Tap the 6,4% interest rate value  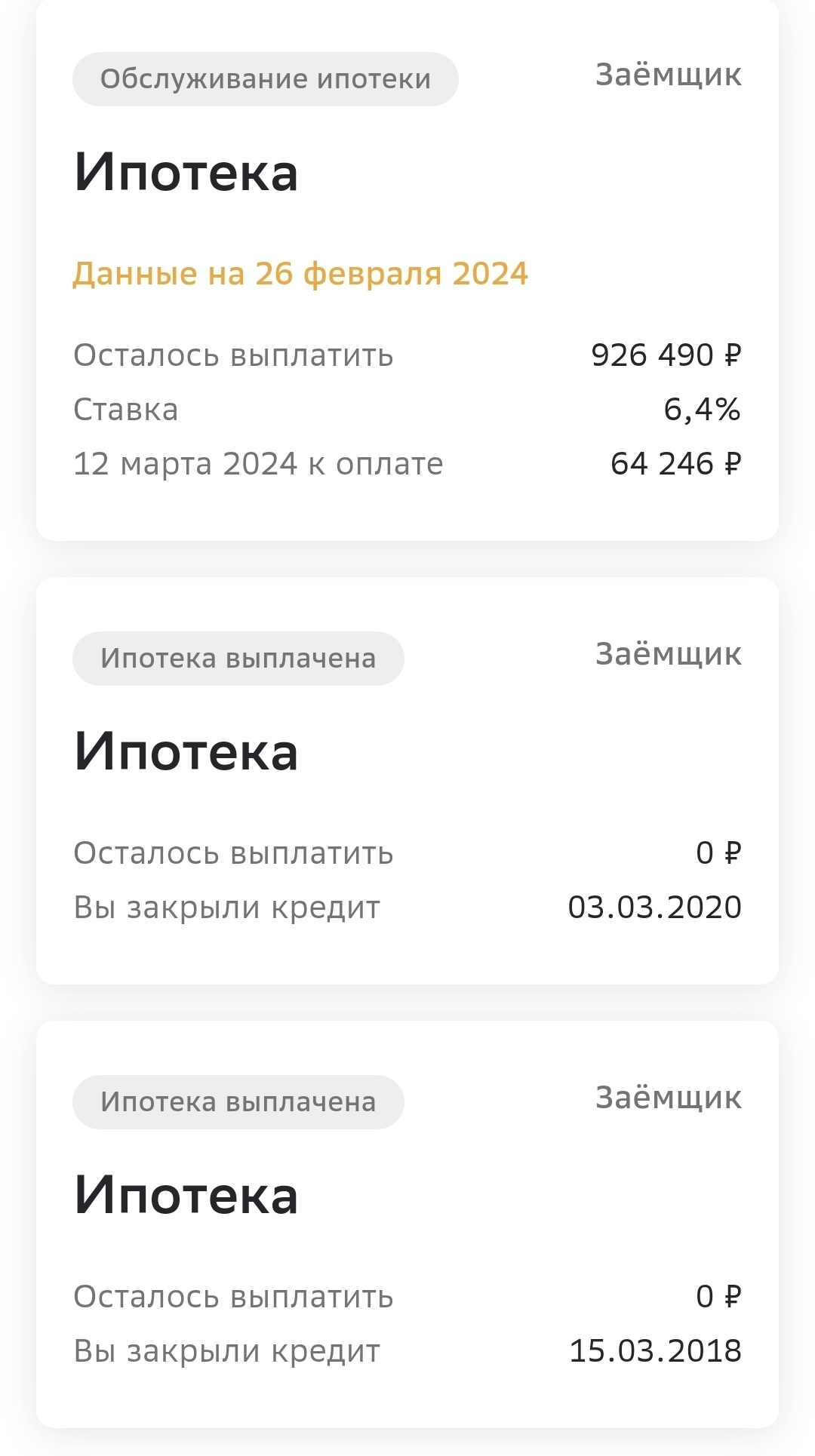tap(702, 410)
